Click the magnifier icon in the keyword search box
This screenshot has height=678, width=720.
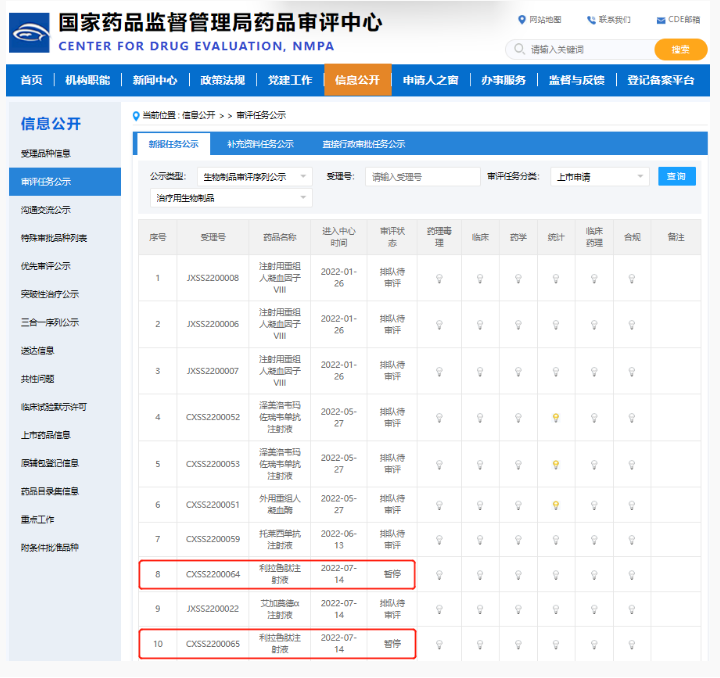click(x=519, y=49)
